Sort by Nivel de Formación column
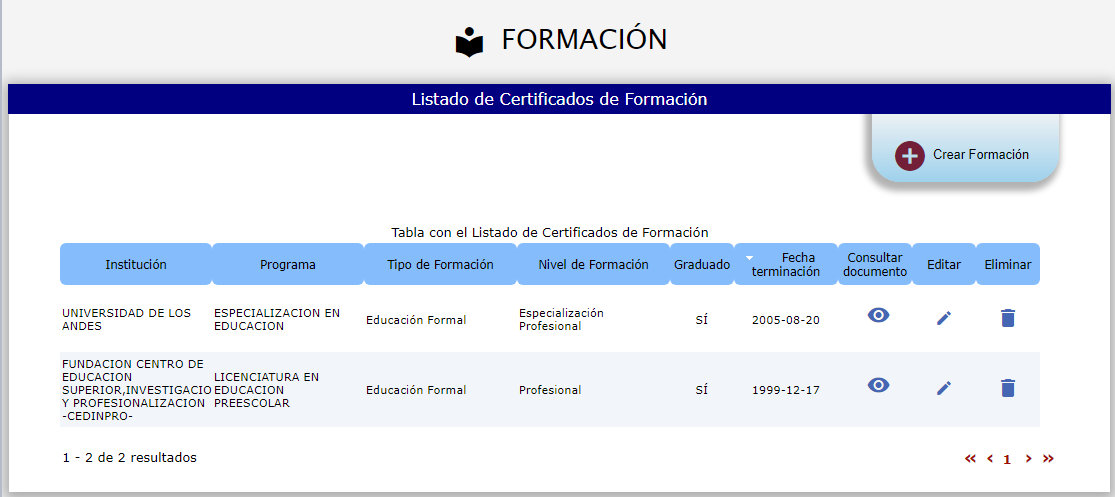 [593, 264]
